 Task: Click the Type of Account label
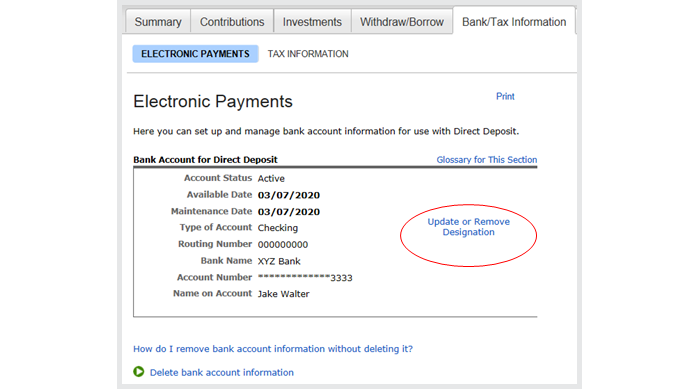(x=216, y=227)
